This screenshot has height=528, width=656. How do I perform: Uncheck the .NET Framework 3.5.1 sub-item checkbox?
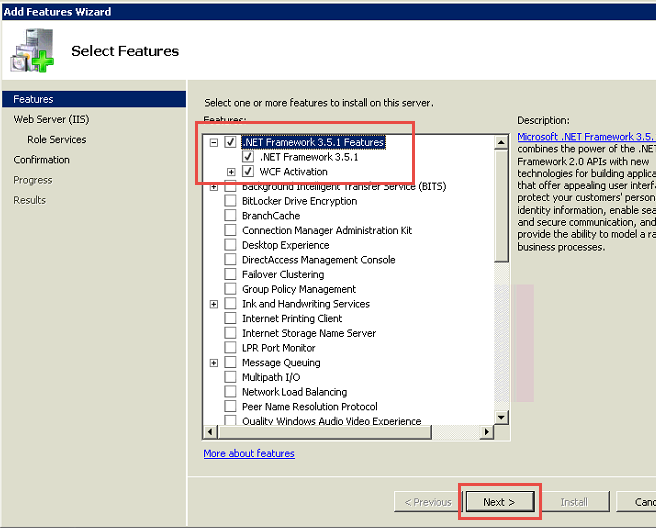(248, 157)
